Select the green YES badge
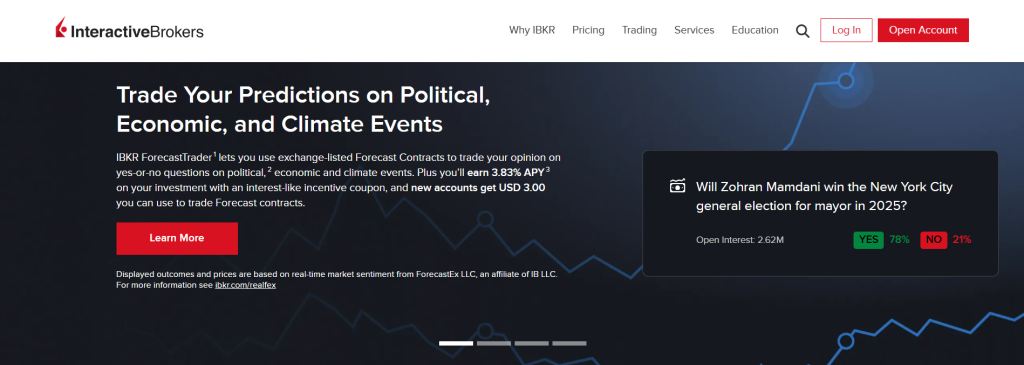The image size is (1024, 365). [869, 240]
